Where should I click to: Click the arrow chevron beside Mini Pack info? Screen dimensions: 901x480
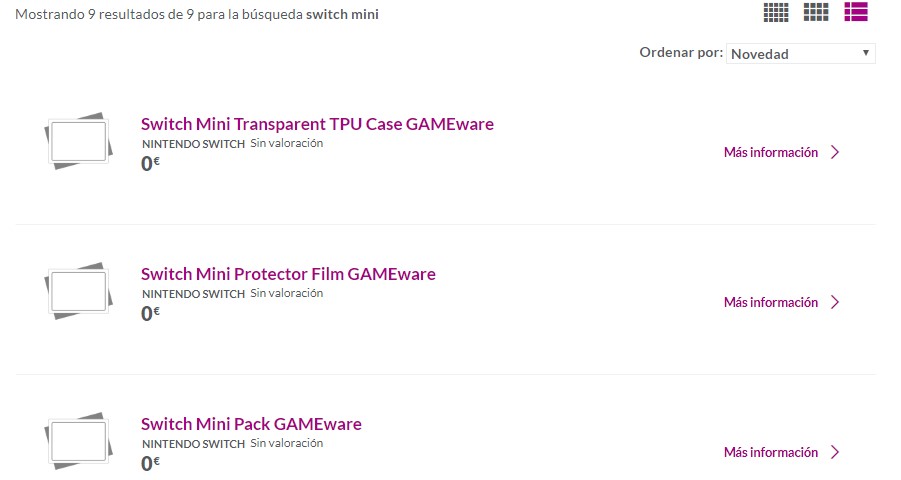pos(836,453)
